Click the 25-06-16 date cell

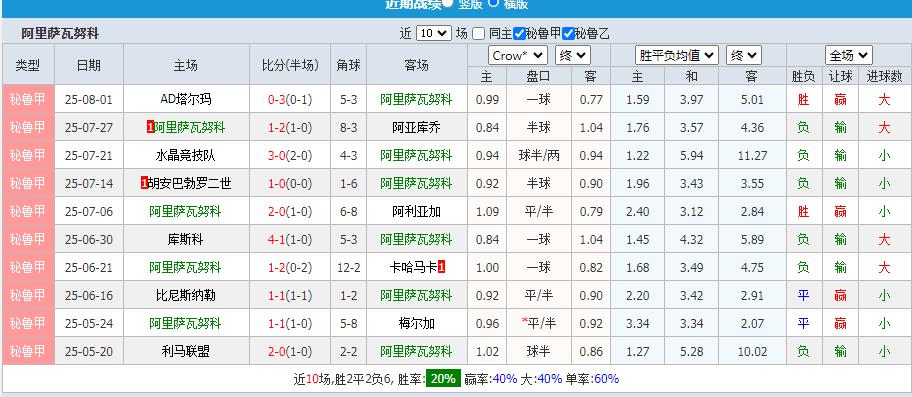(x=89, y=295)
